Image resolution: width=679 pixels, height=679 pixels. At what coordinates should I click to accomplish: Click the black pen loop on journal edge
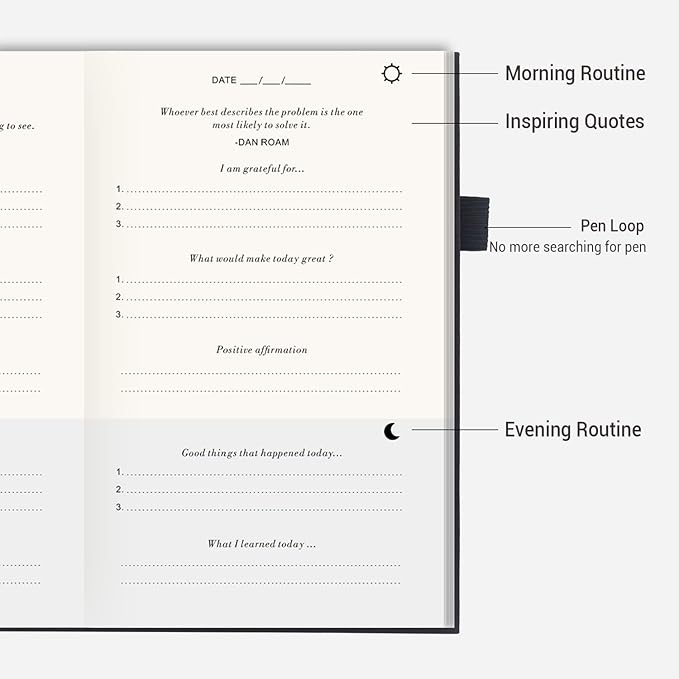coord(474,222)
